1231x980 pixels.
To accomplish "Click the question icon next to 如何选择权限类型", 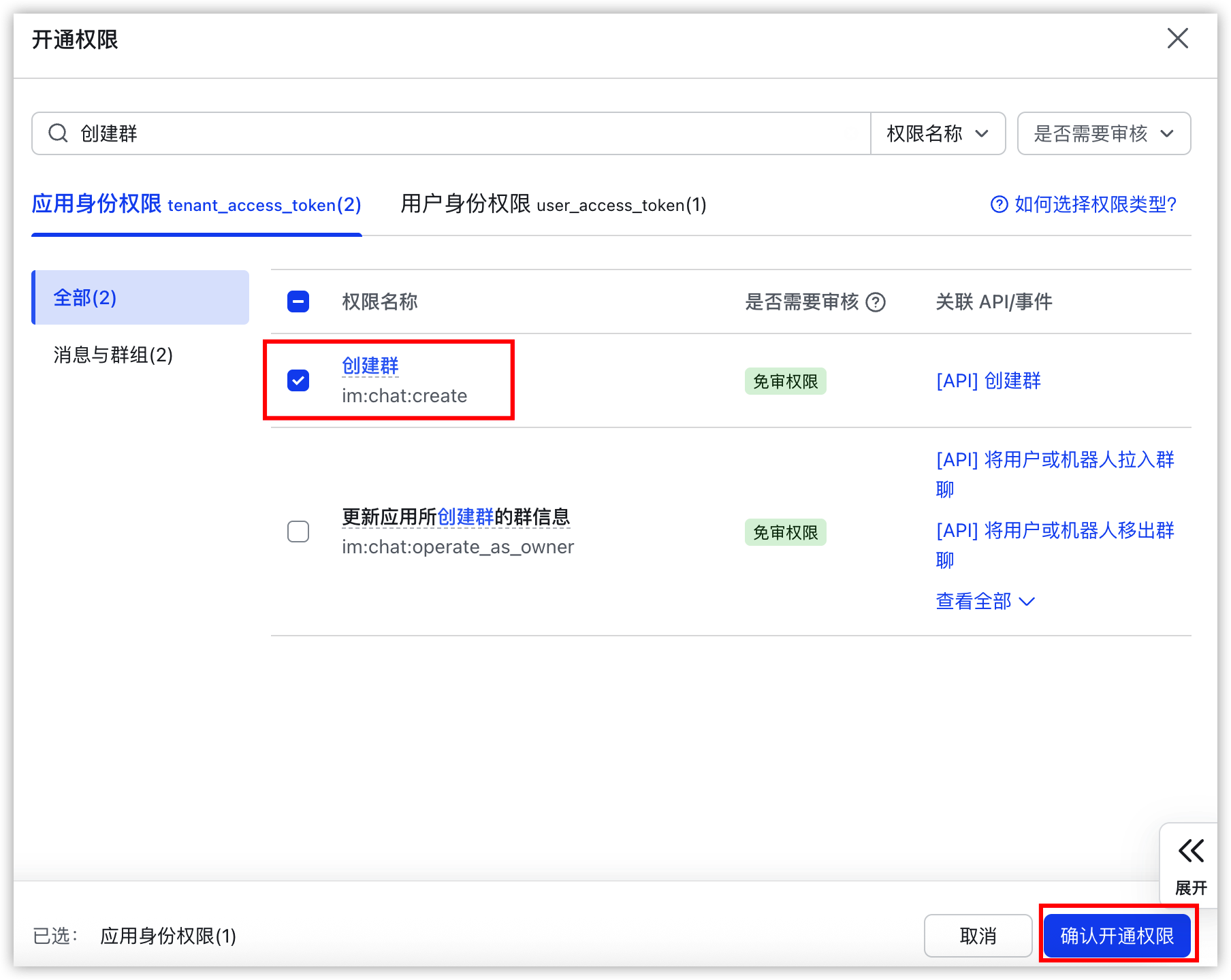I will (999, 204).
